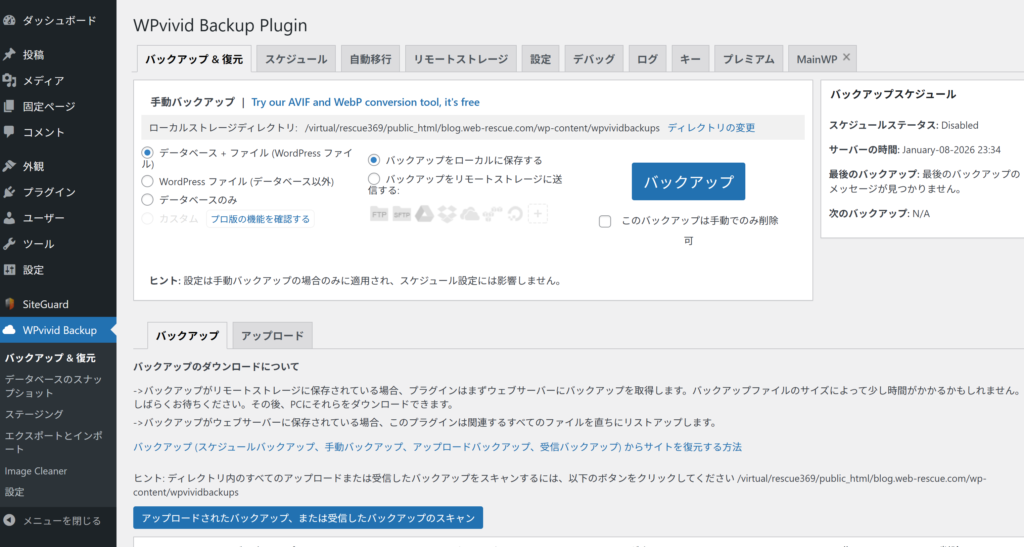Image resolution: width=1024 pixels, height=547 pixels.
Task: Switch to the スケジュール tab
Action: click(295, 59)
